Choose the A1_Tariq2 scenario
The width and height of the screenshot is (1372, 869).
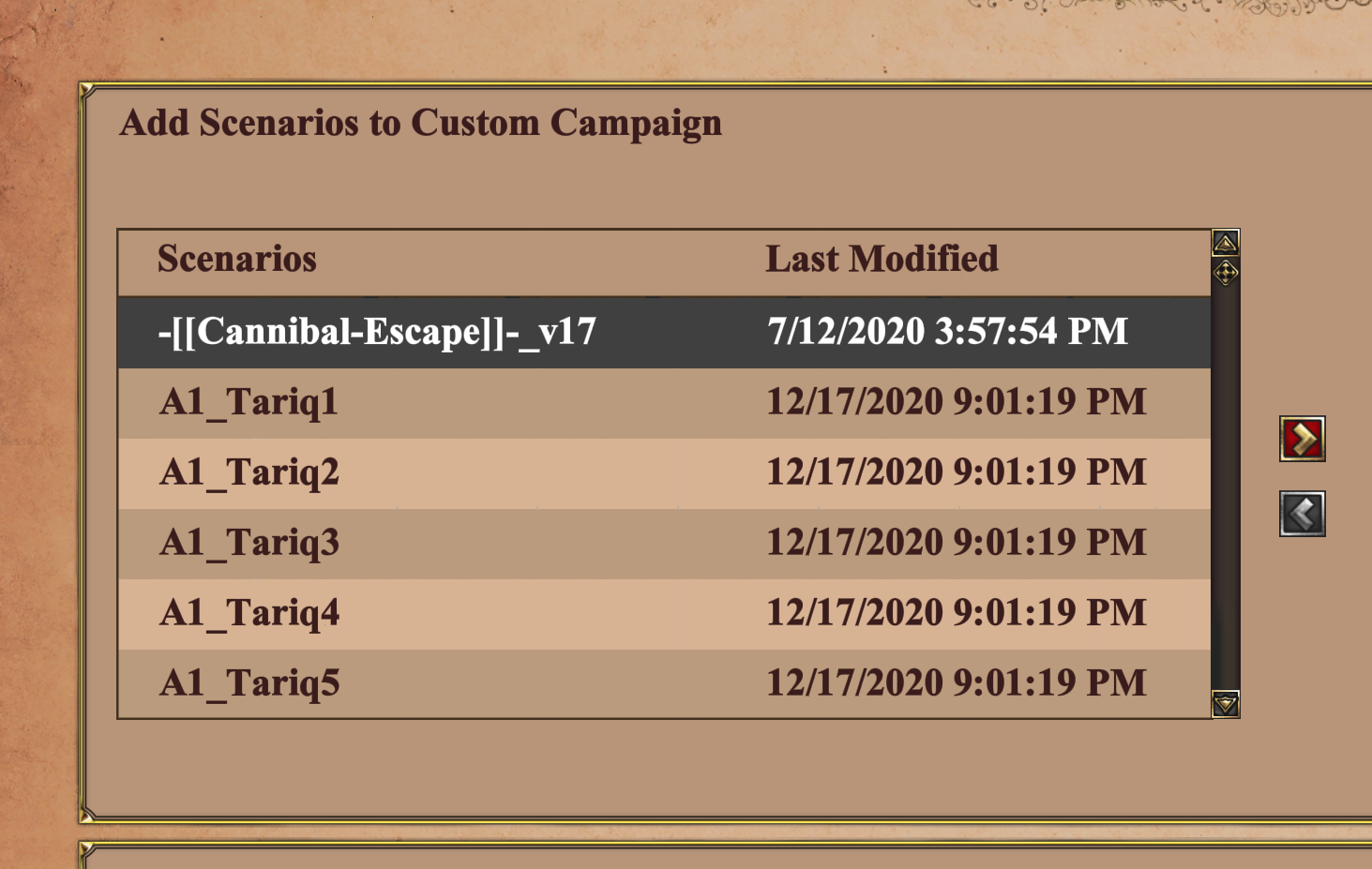(249, 472)
